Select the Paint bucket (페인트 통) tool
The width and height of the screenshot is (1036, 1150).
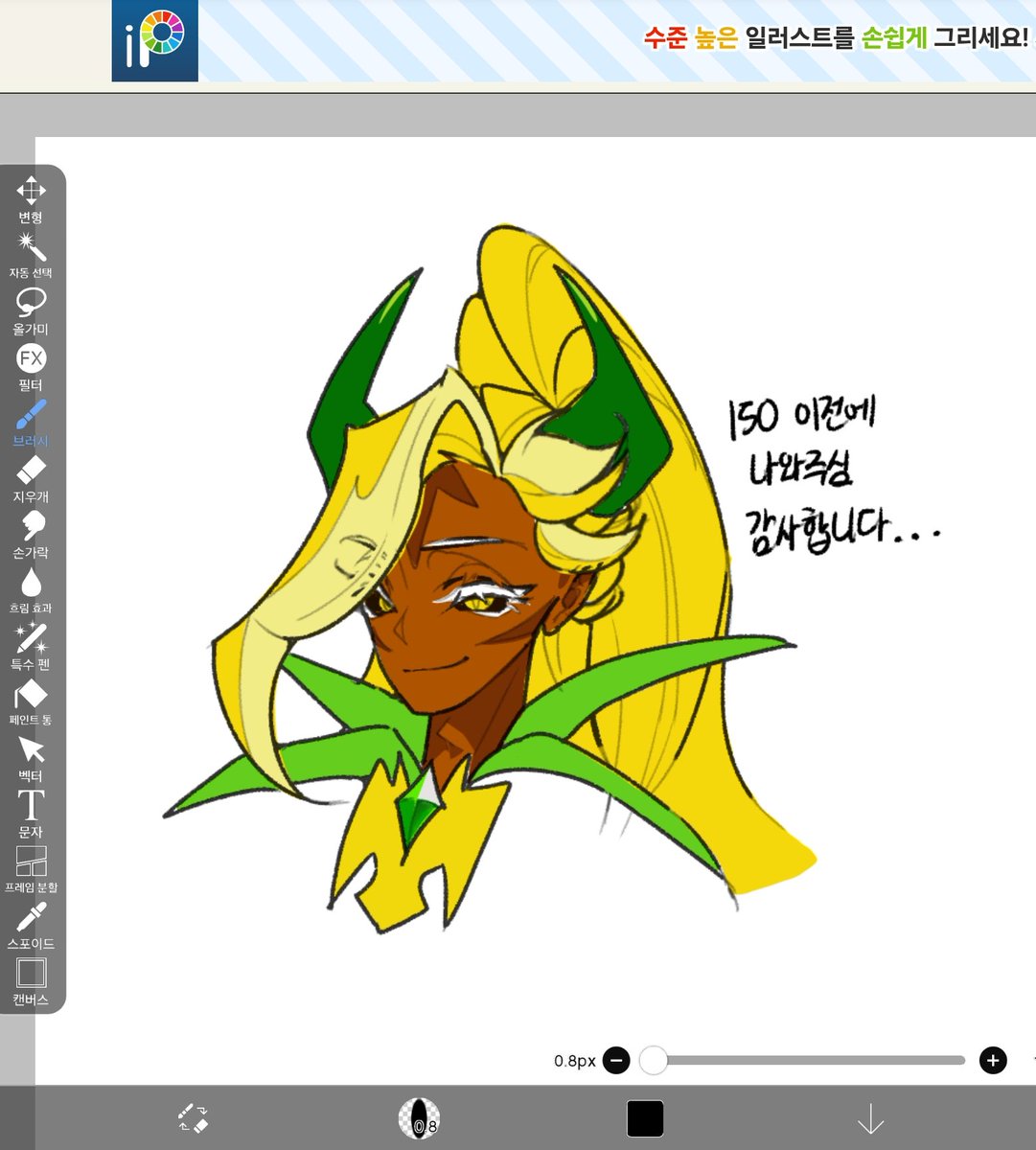coord(31,703)
